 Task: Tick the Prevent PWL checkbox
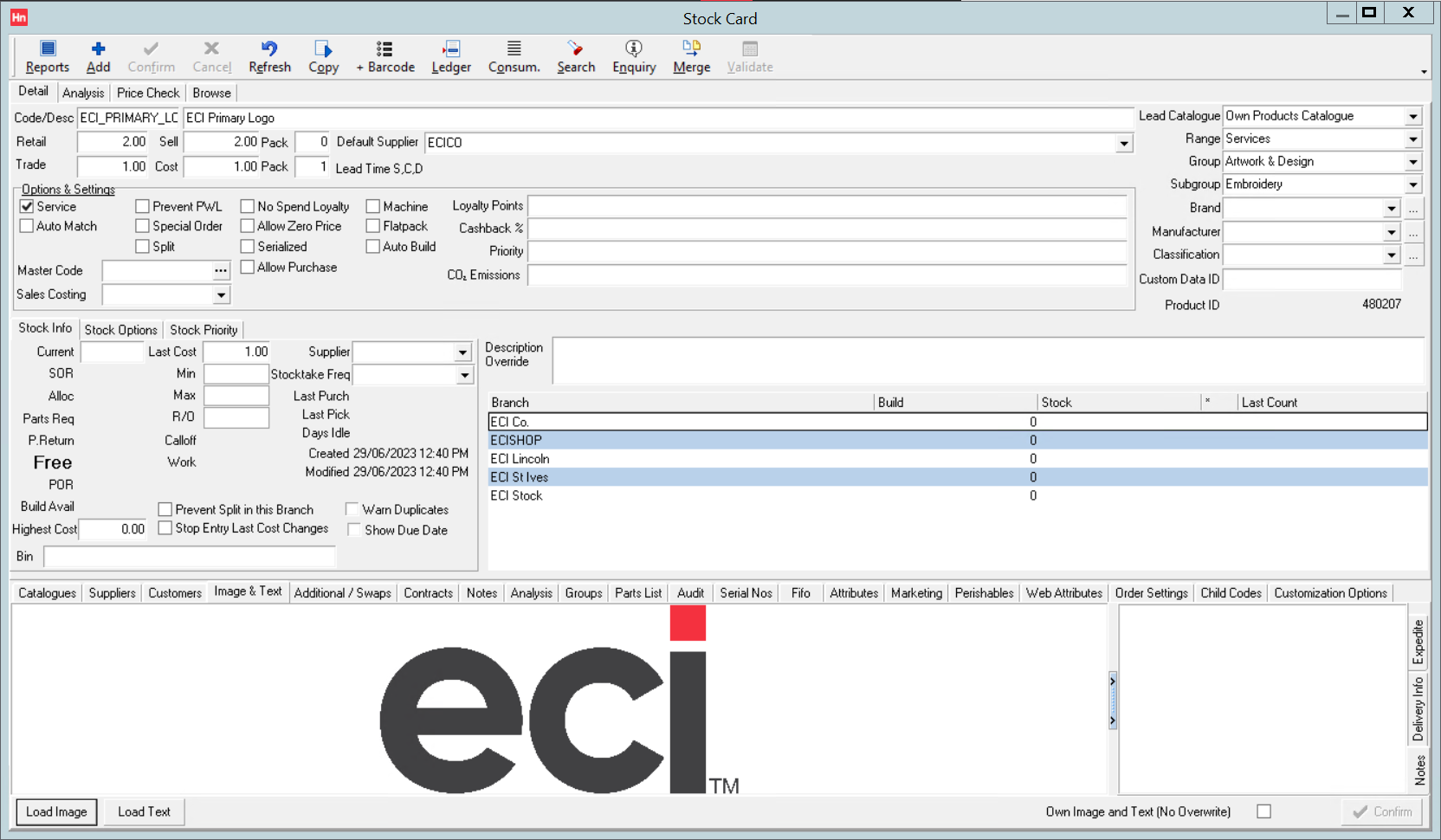[x=143, y=206]
